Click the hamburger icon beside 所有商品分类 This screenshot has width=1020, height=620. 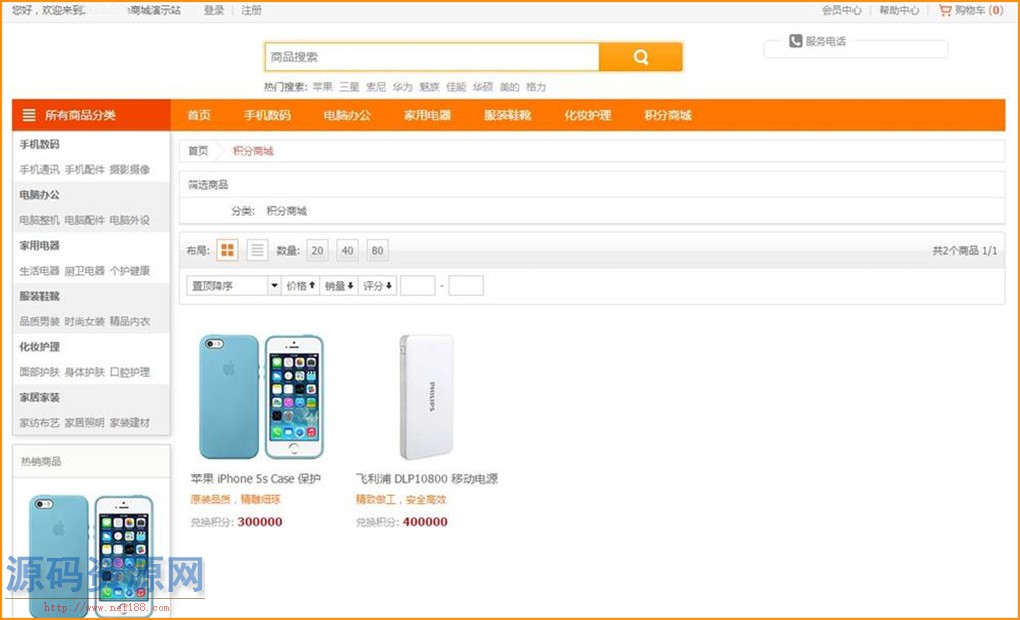(29, 115)
